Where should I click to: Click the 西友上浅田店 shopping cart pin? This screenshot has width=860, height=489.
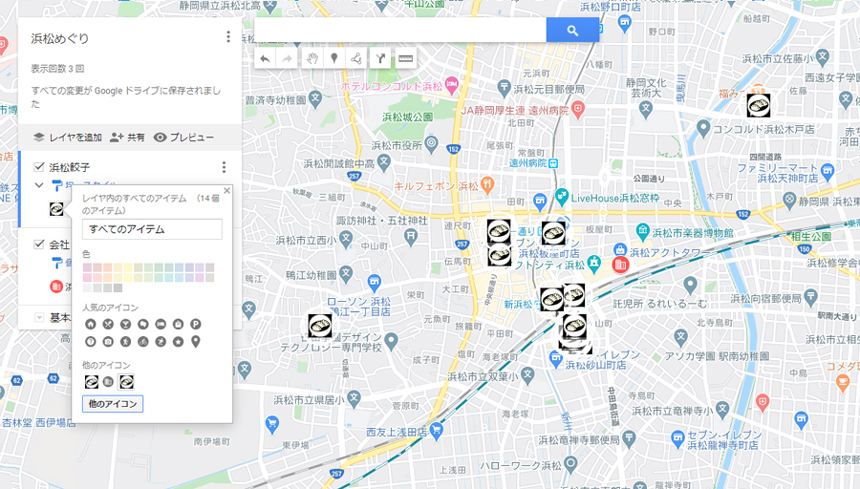pos(436,430)
